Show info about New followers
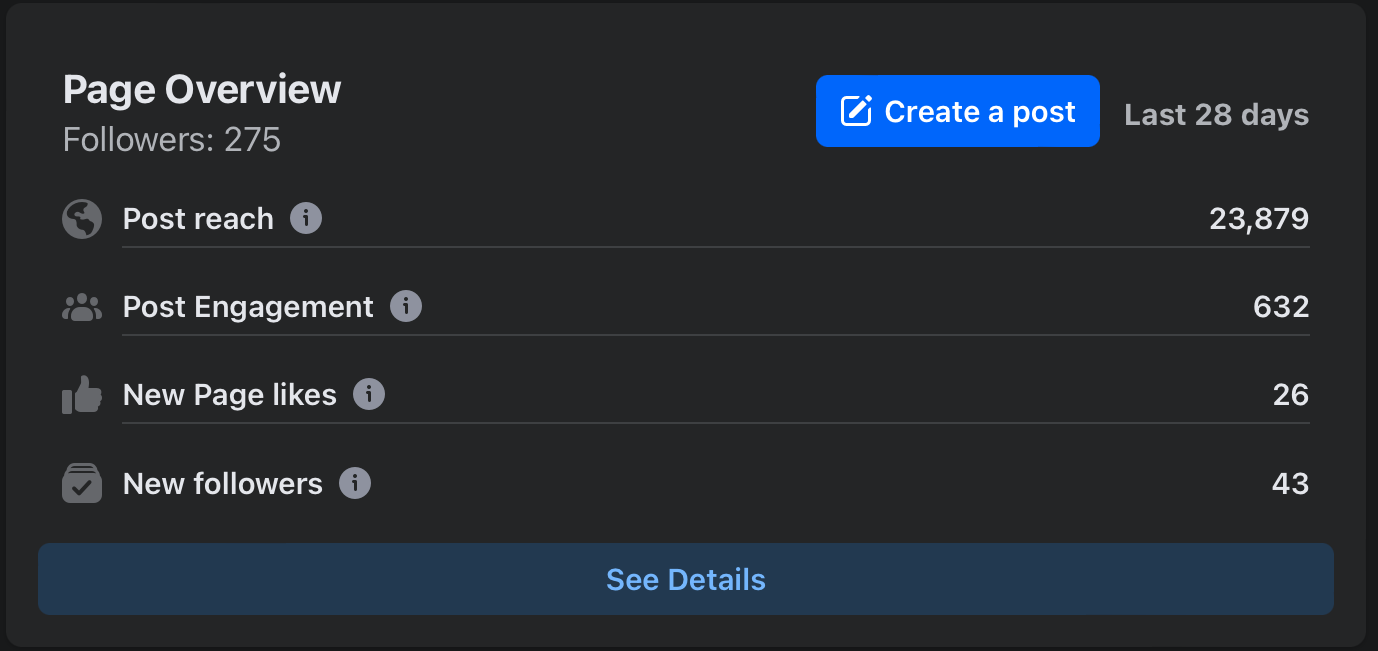1378x651 pixels. (355, 483)
